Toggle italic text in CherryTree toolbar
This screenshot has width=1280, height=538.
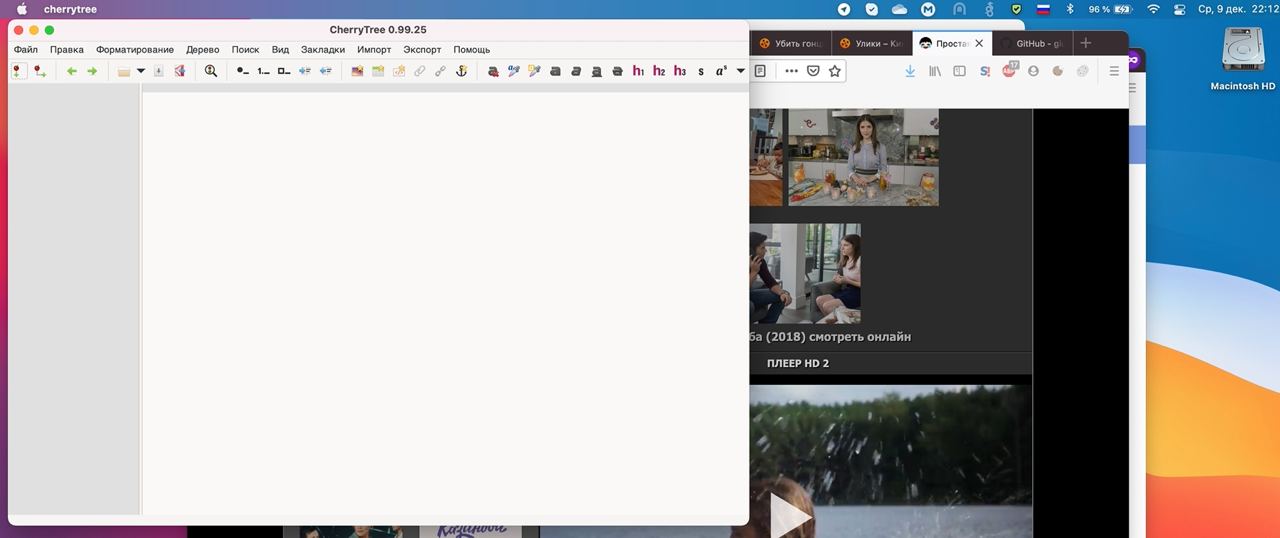click(x=576, y=71)
